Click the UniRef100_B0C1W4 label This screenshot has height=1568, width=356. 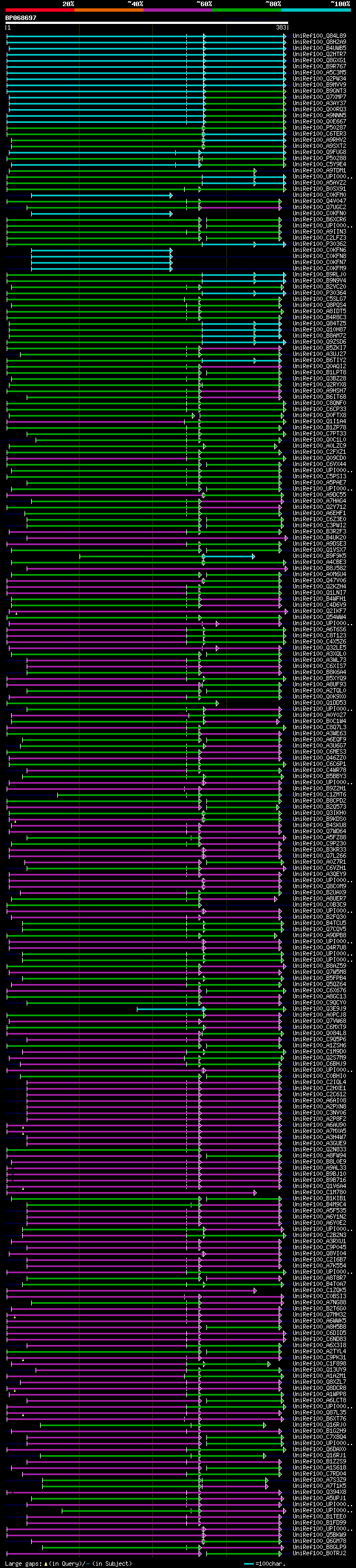click(x=319, y=721)
